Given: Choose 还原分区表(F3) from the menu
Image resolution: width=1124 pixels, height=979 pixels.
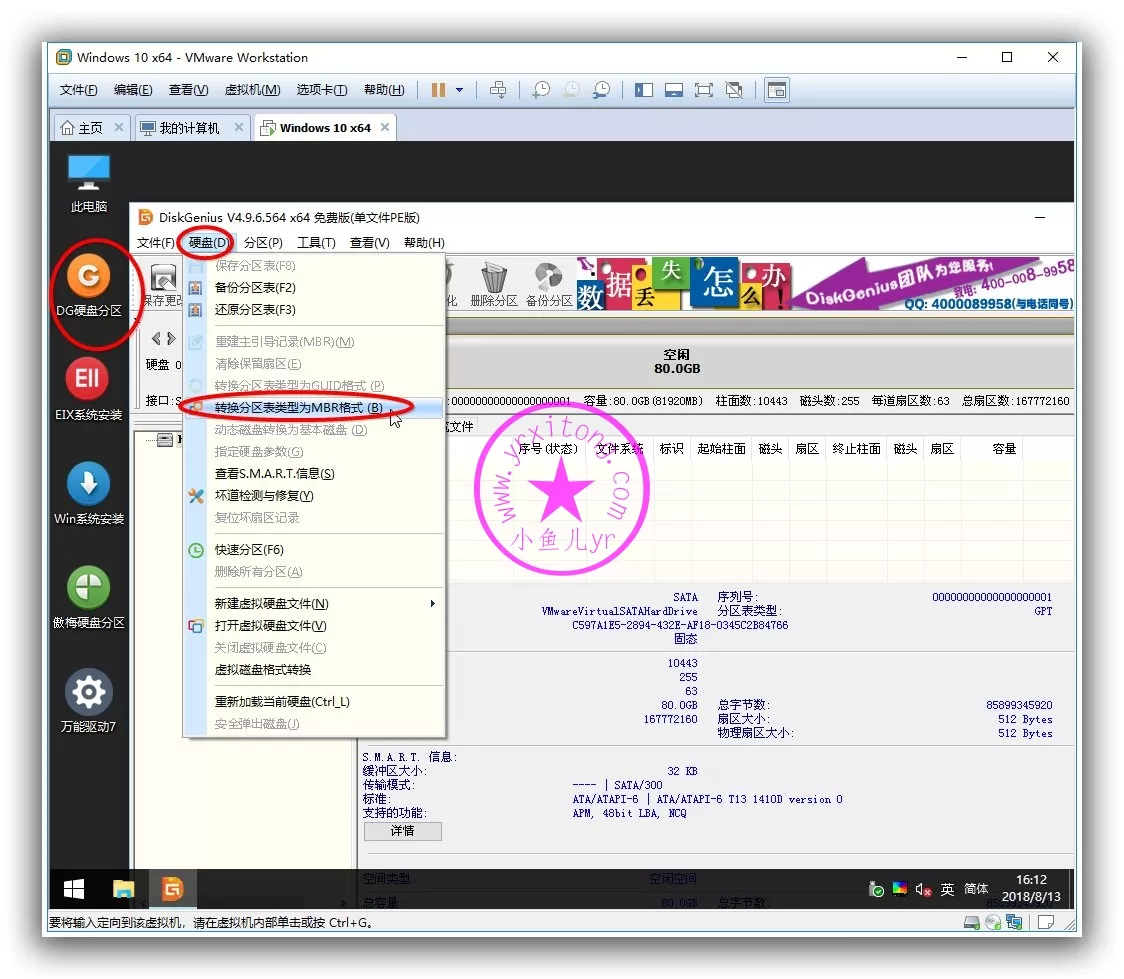Looking at the screenshot, I should [315, 310].
